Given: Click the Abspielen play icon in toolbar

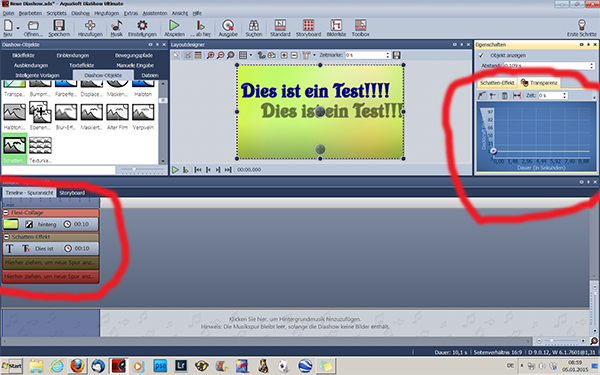Looking at the screenshot, I should point(174,26).
